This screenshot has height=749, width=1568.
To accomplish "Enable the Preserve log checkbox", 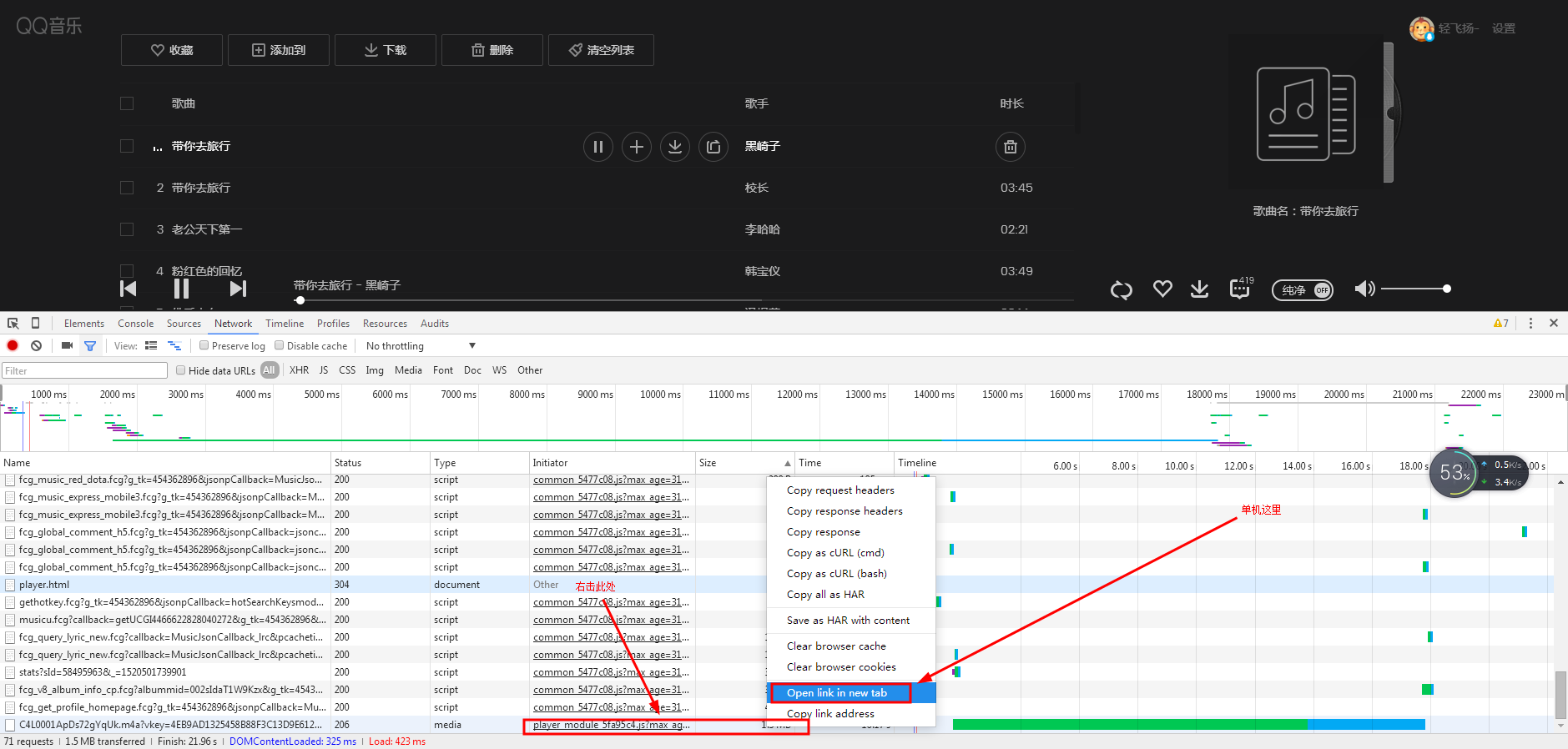I will point(204,345).
